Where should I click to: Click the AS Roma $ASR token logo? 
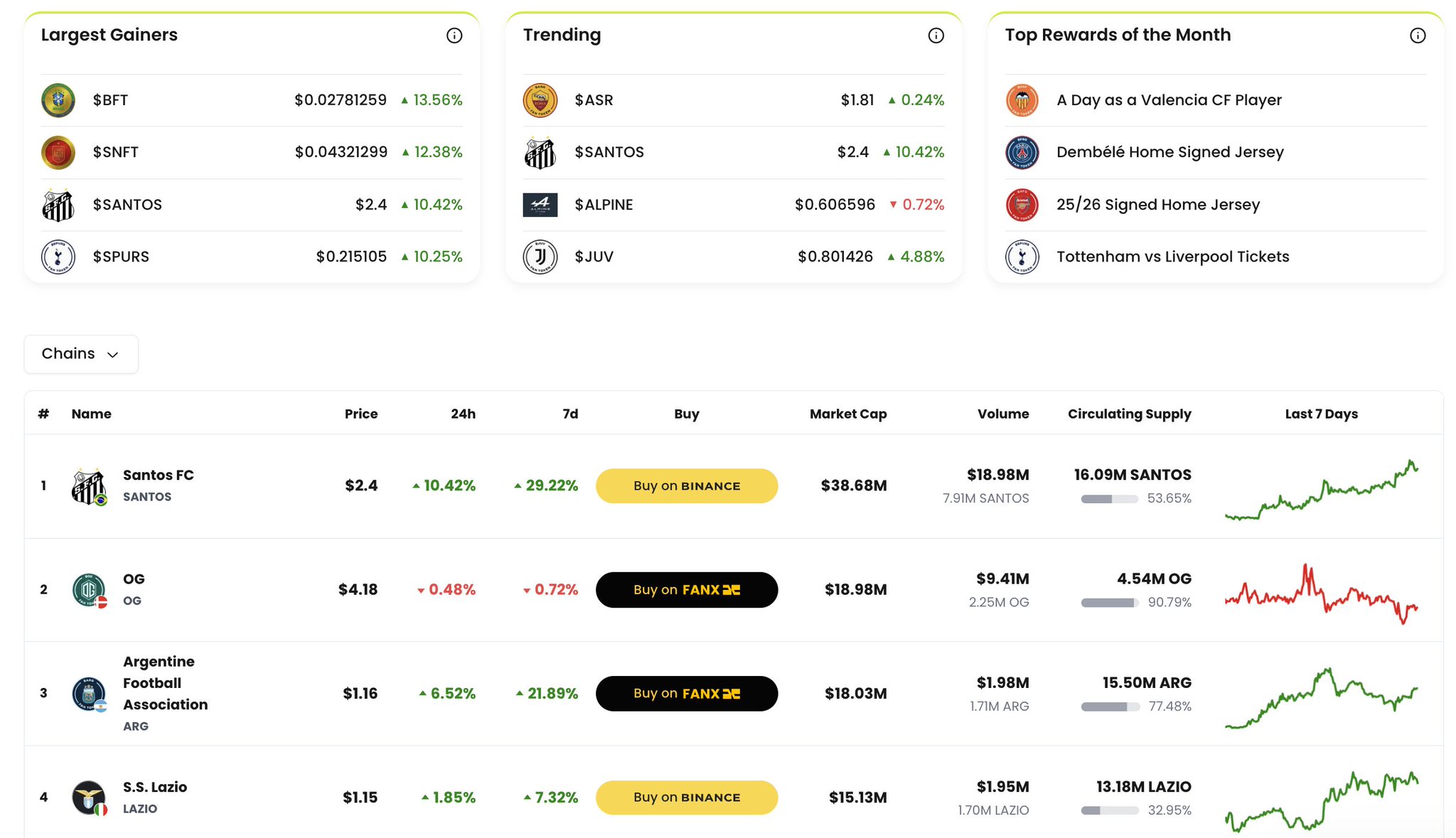point(540,100)
